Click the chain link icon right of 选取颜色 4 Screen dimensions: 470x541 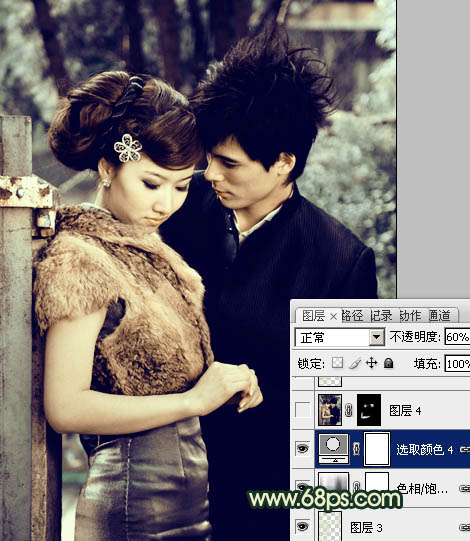[465, 449]
